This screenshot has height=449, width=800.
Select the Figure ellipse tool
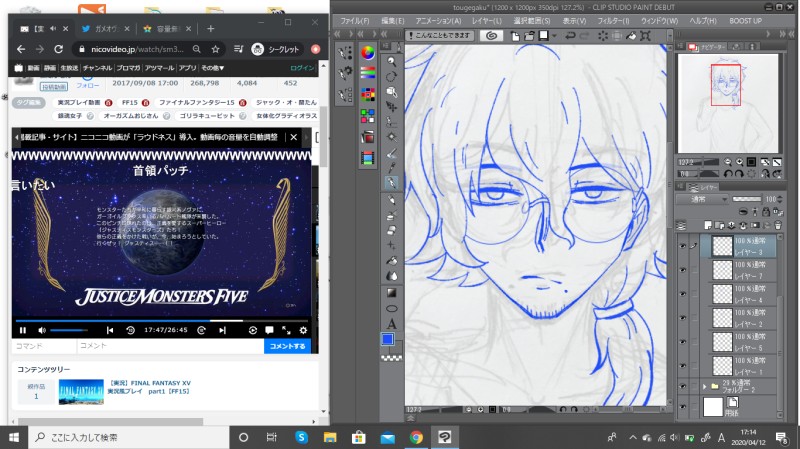click(391, 308)
